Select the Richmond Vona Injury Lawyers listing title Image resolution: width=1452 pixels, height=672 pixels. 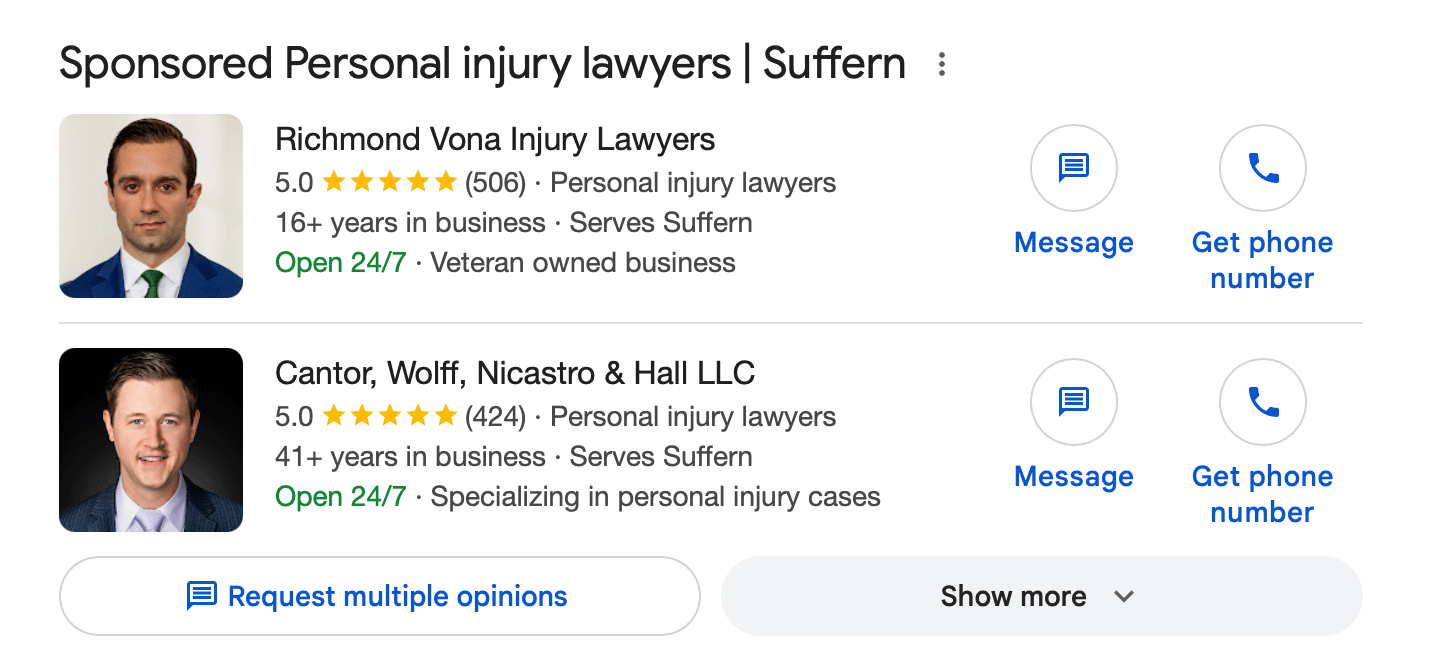(495, 139)
